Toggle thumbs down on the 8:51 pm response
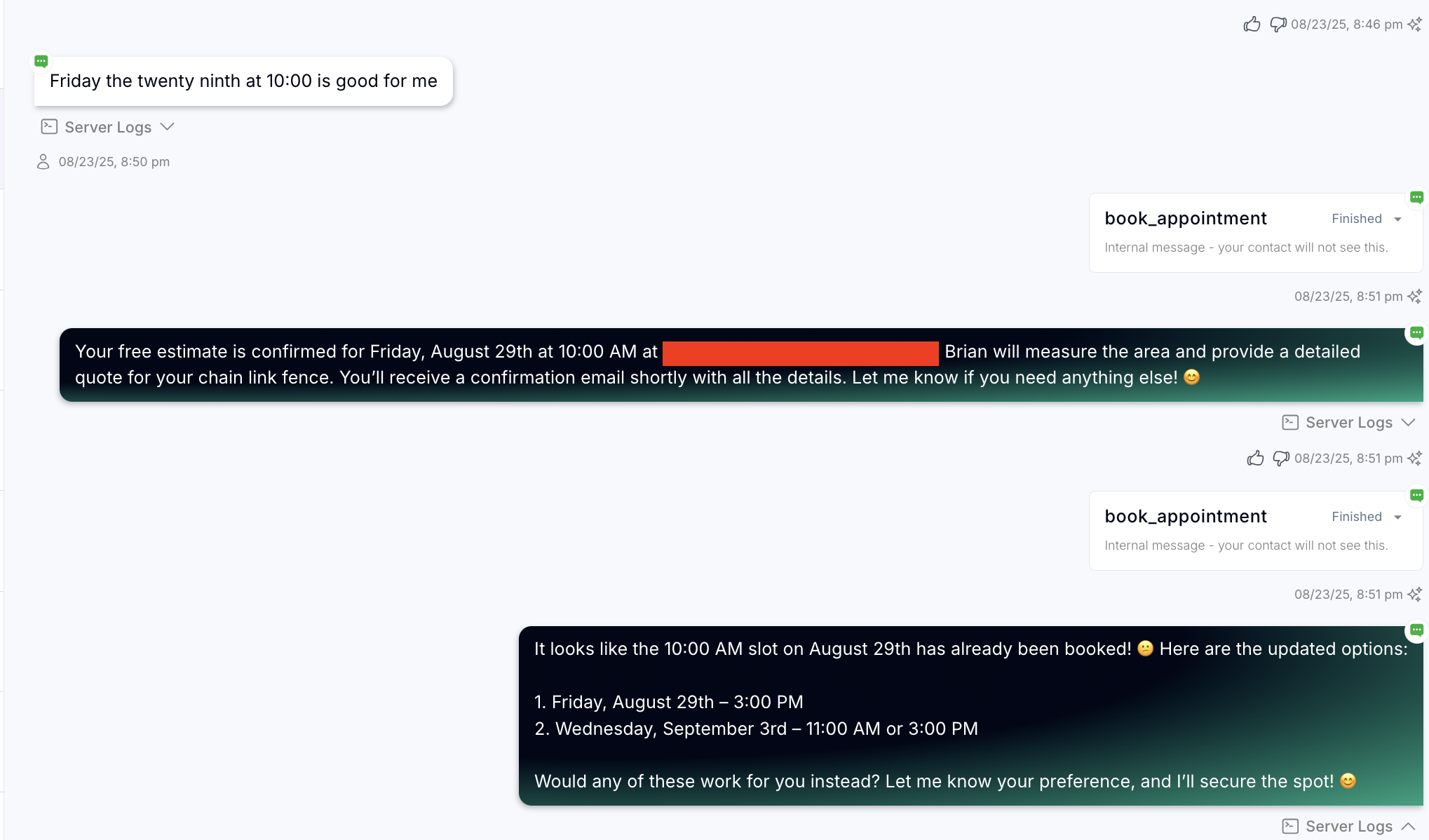1429x840 pixels. [1280, 458]
